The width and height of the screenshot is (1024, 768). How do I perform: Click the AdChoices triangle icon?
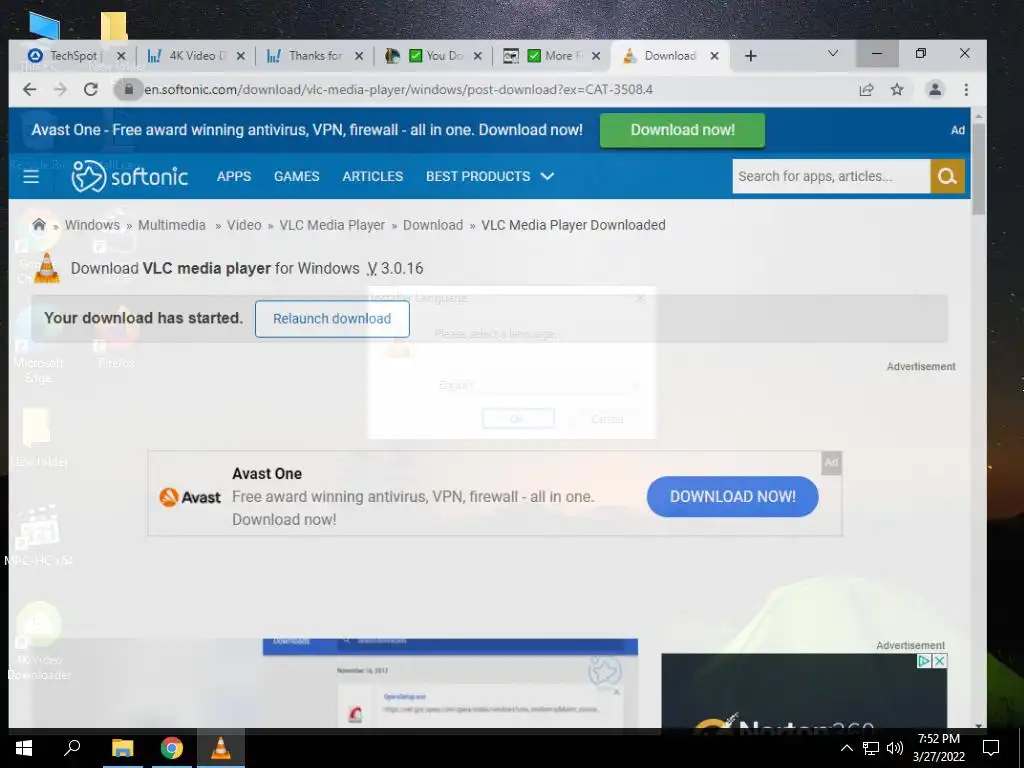coord(924,661)
